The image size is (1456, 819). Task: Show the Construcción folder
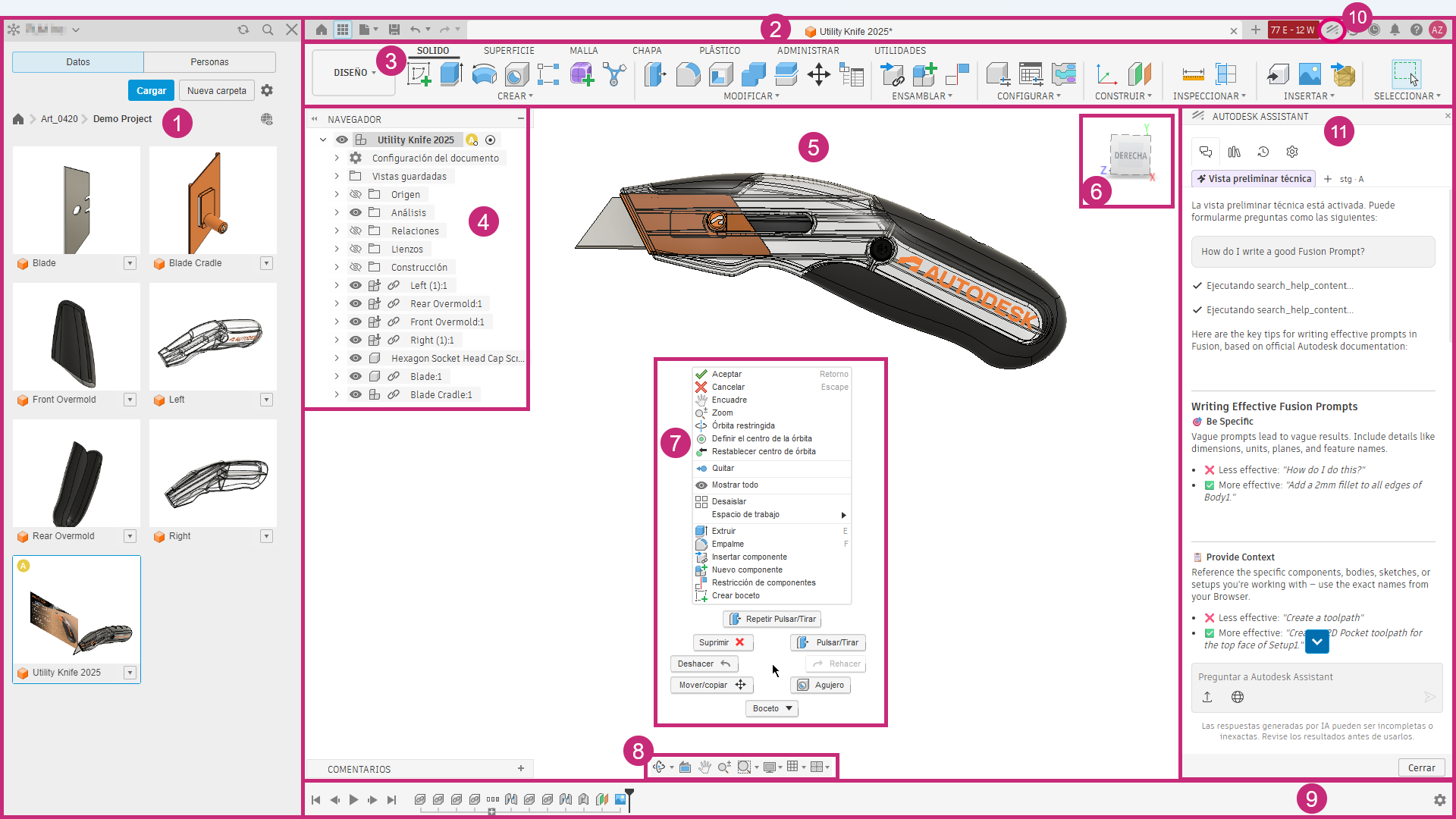click(x=355, y=267)
